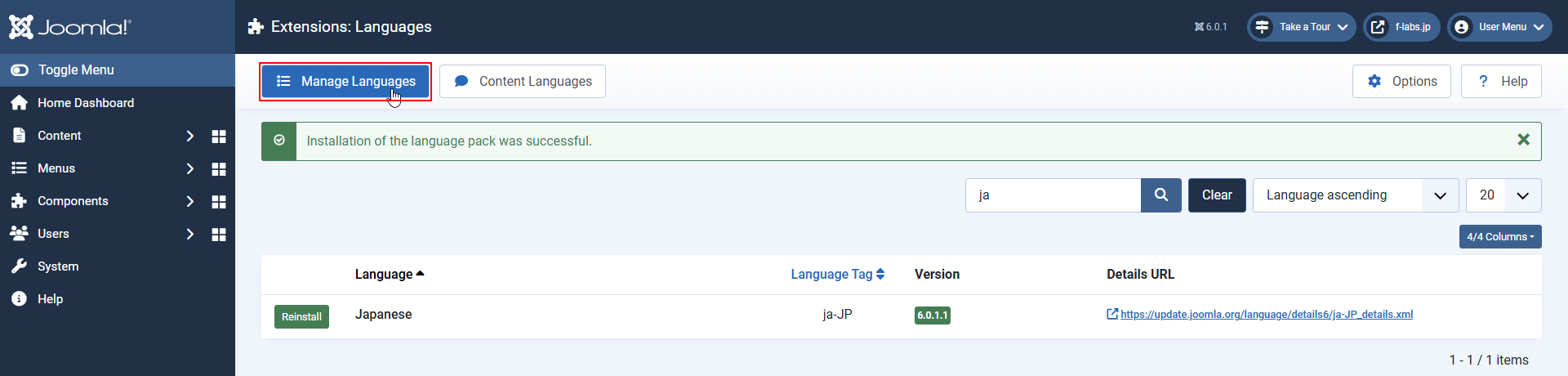Open the Users dashboard grid icon

tap(219, 234)
